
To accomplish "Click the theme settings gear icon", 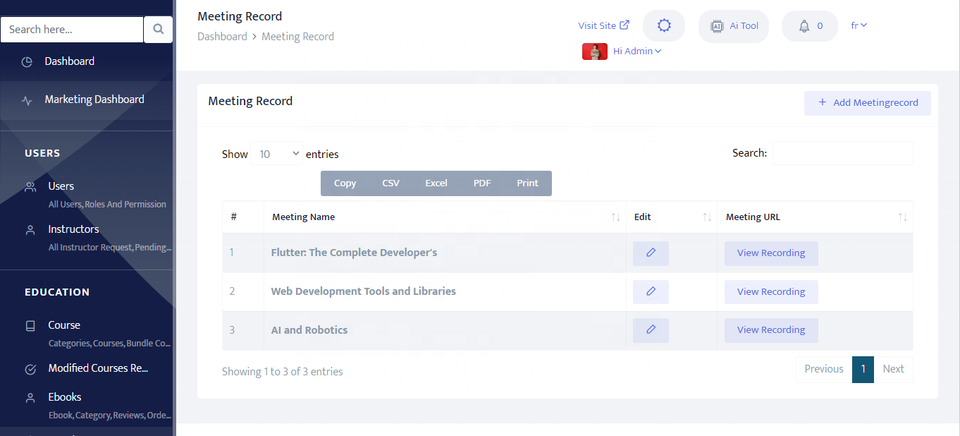I will (663, 26).
